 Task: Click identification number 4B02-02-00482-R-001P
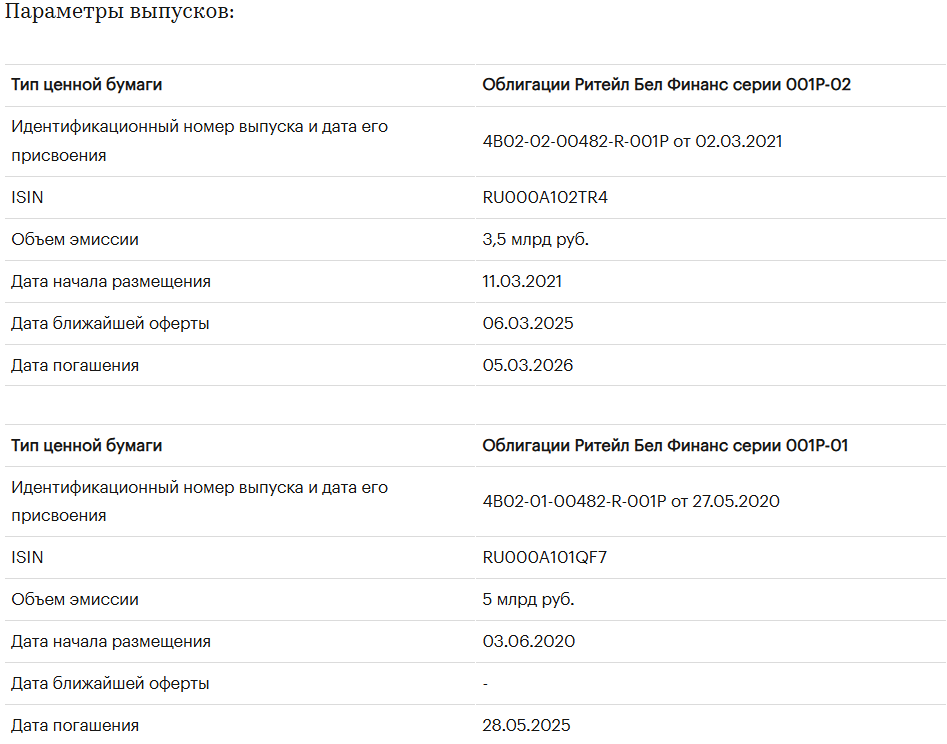point(574,142)
